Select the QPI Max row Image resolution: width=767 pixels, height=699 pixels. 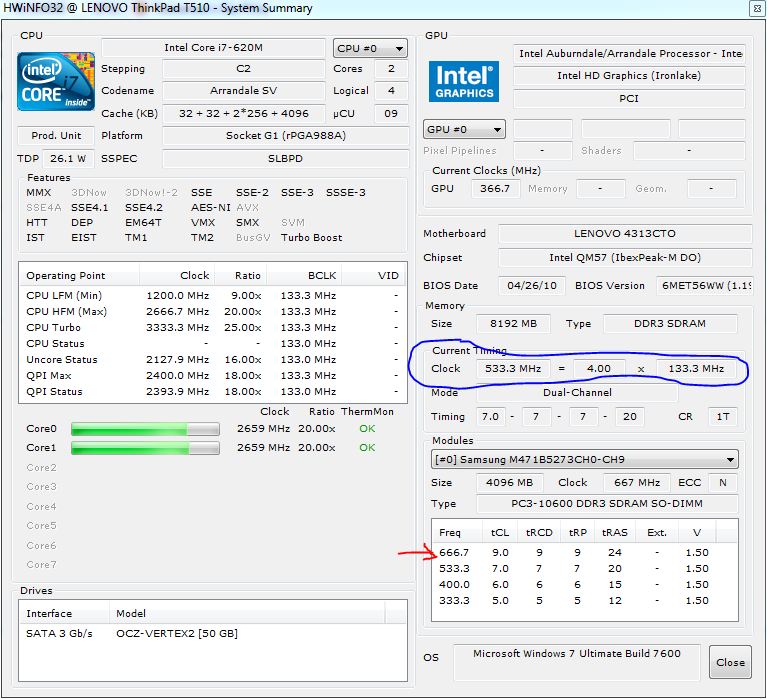coord(212,376)
